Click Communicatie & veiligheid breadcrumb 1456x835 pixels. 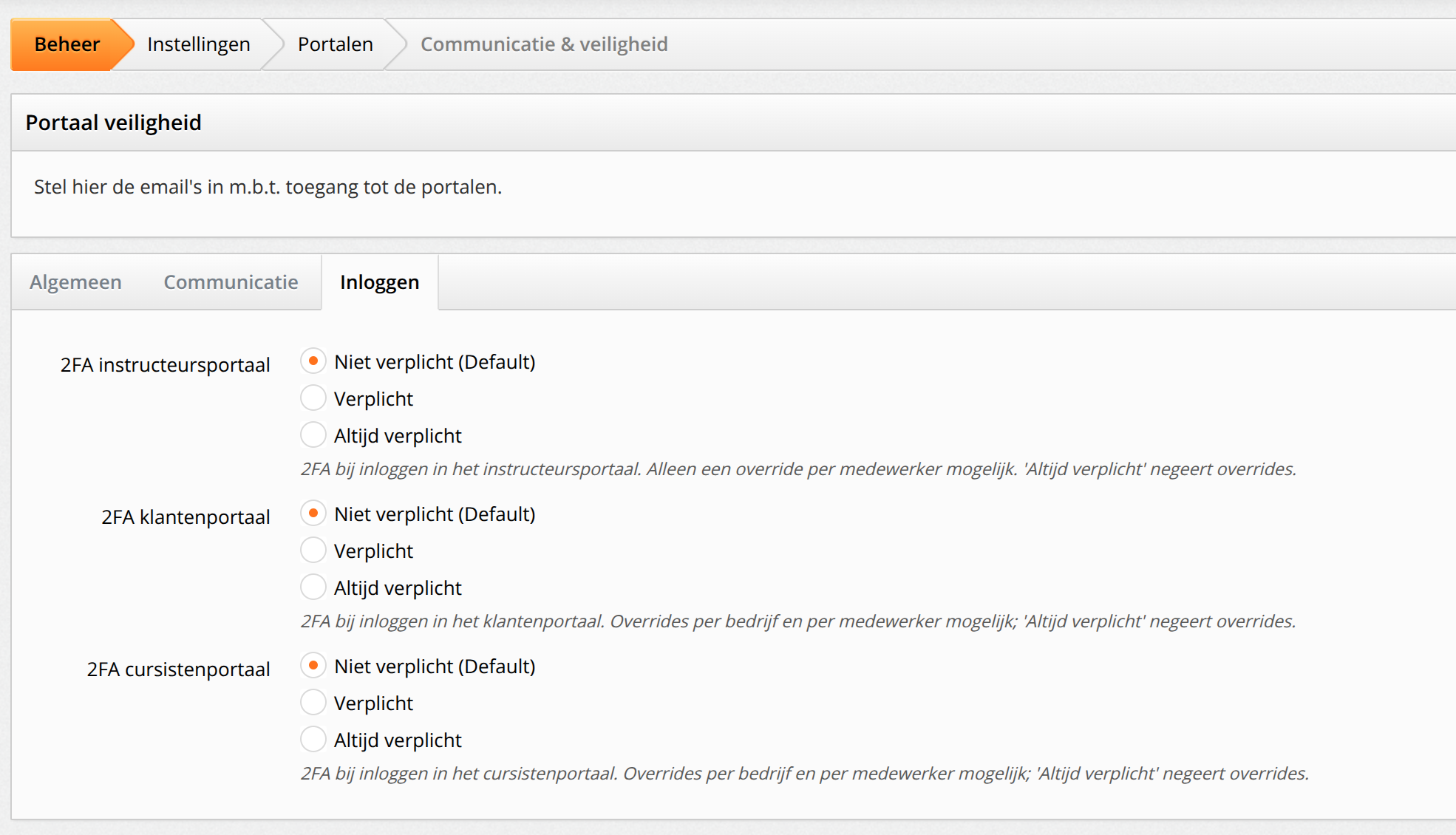[544, 44]
